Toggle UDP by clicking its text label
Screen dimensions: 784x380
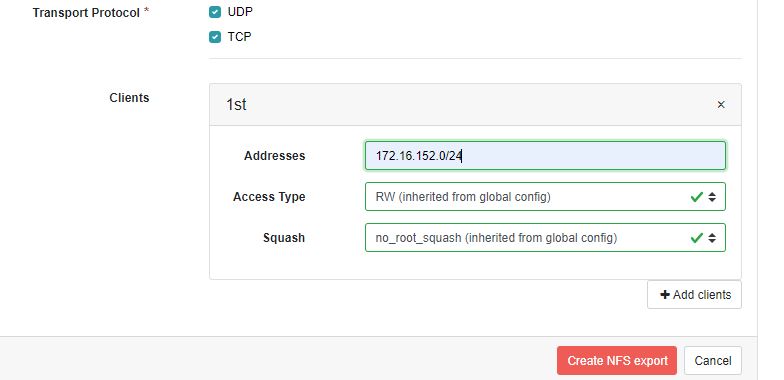pyautogui.click(x=240, y=12)
